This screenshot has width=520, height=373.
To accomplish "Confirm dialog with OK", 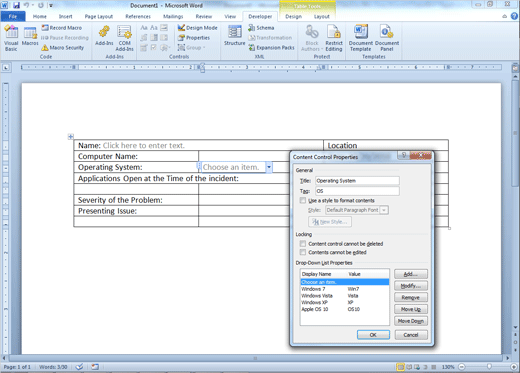I will click(373, 335).
